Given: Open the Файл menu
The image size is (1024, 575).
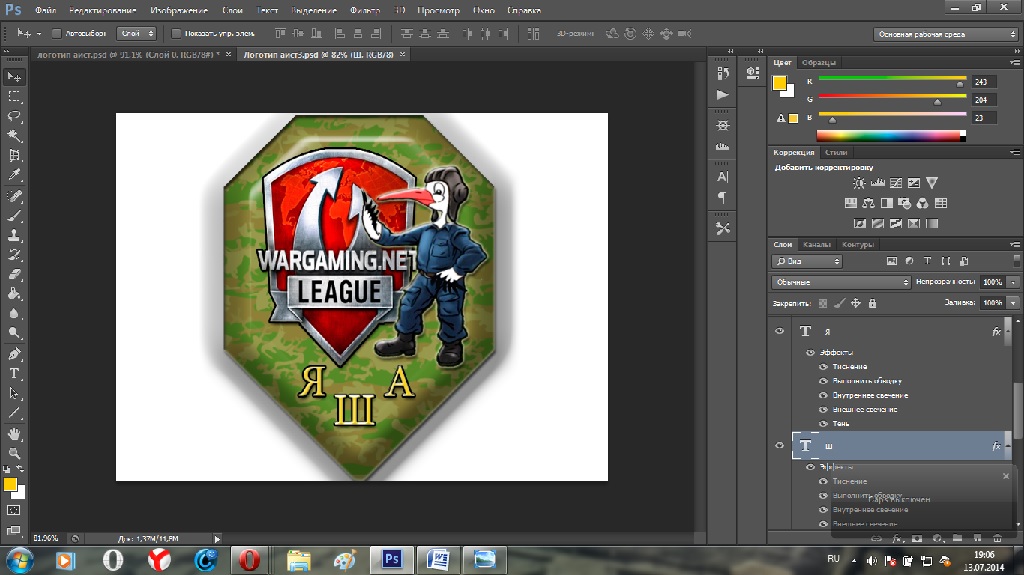Looking at the screenshot, I should click(x=45, y=10).
